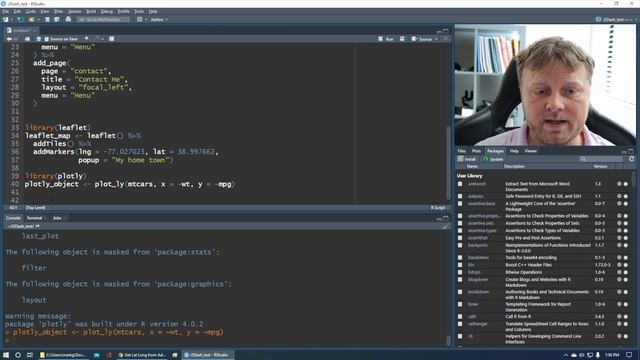Maximize the source editor pane

click(446, 31)
